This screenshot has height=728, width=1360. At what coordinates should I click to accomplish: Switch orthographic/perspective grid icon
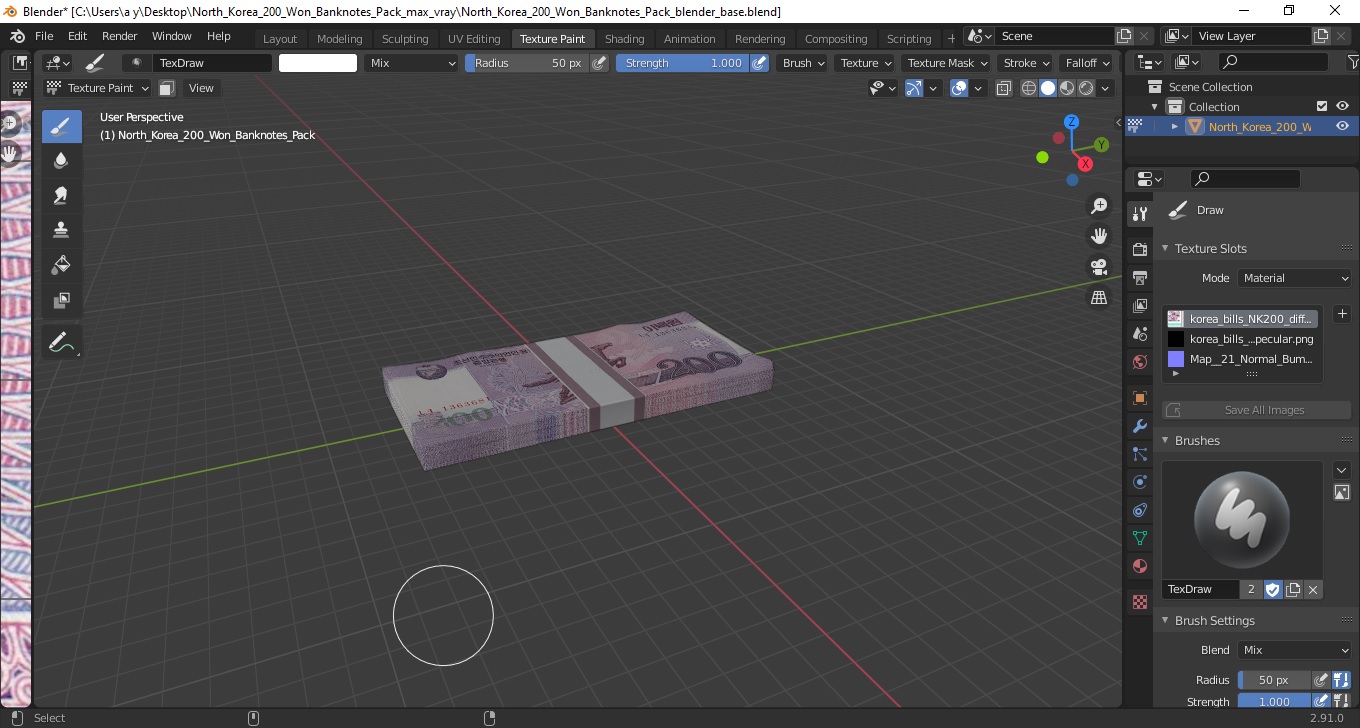(1099, 298)
